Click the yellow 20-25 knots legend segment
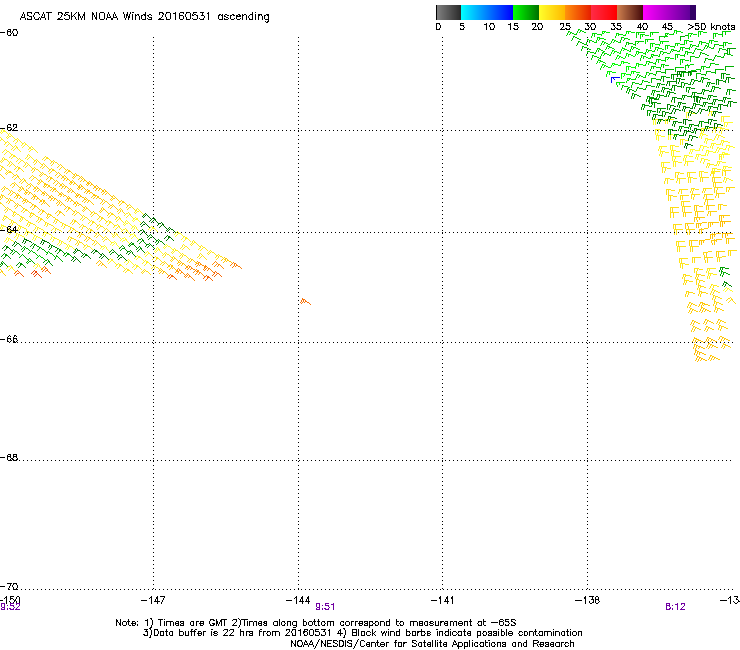Screen dimensions: 740x650 point(552,12)
